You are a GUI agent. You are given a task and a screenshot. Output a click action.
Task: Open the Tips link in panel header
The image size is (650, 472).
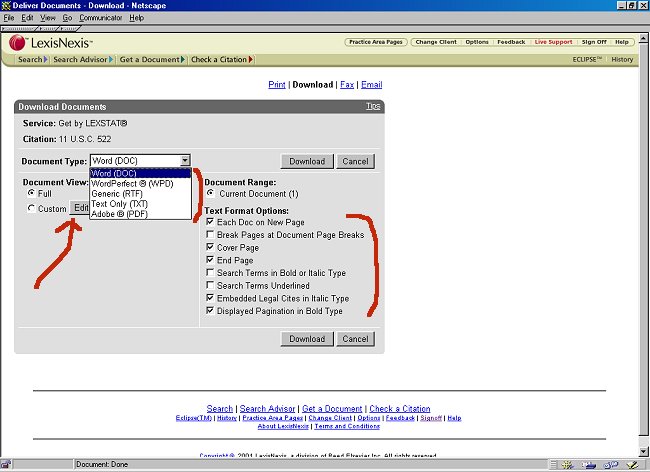coord(373,106)
